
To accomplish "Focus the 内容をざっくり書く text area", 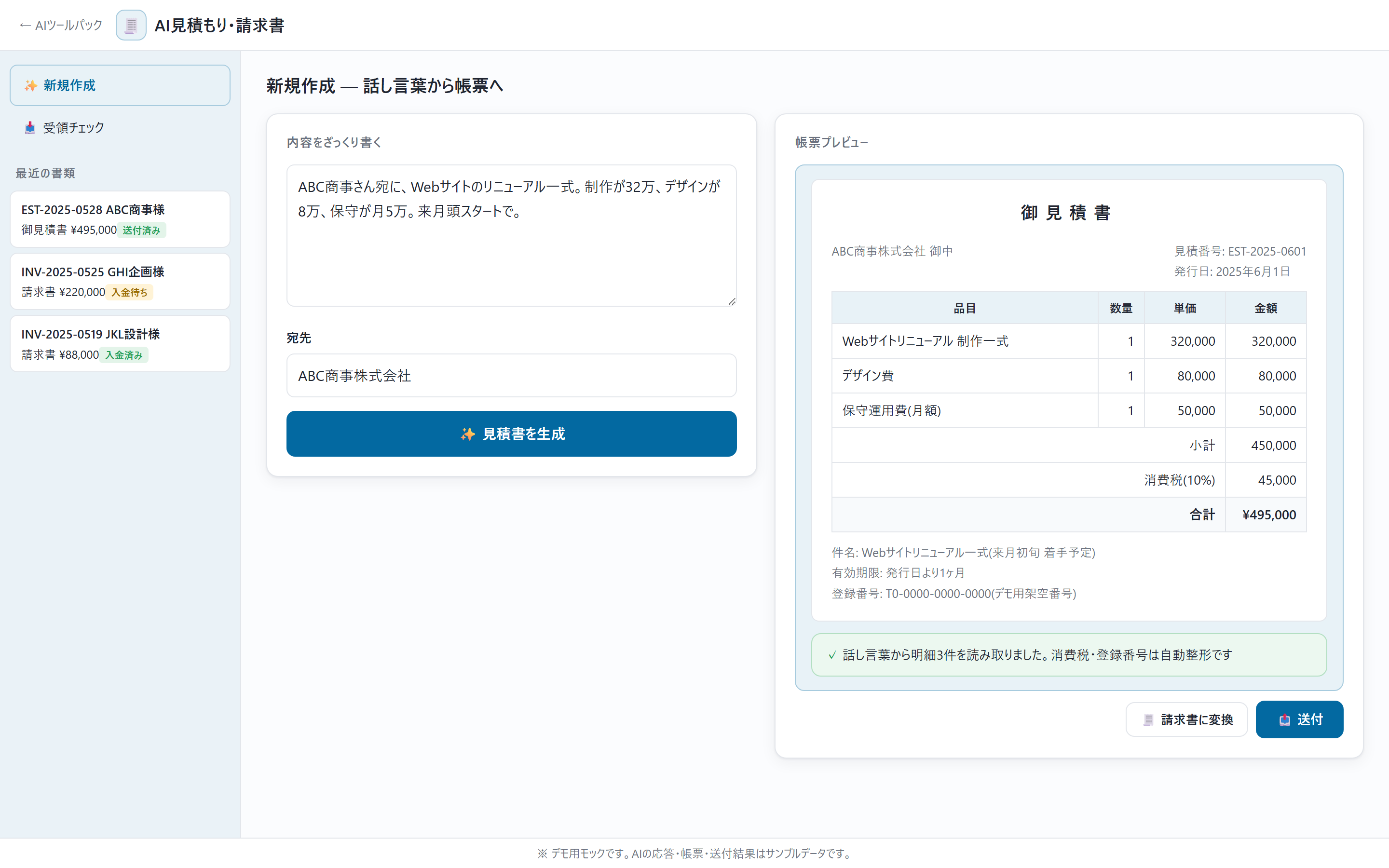I will (x=511, y=235).
